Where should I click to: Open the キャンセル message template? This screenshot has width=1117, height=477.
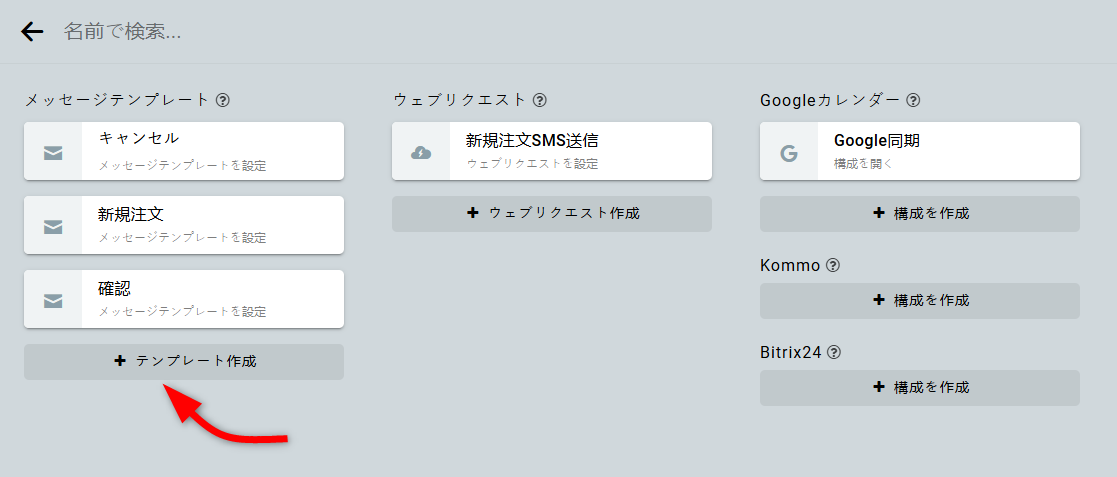point(212,151)
